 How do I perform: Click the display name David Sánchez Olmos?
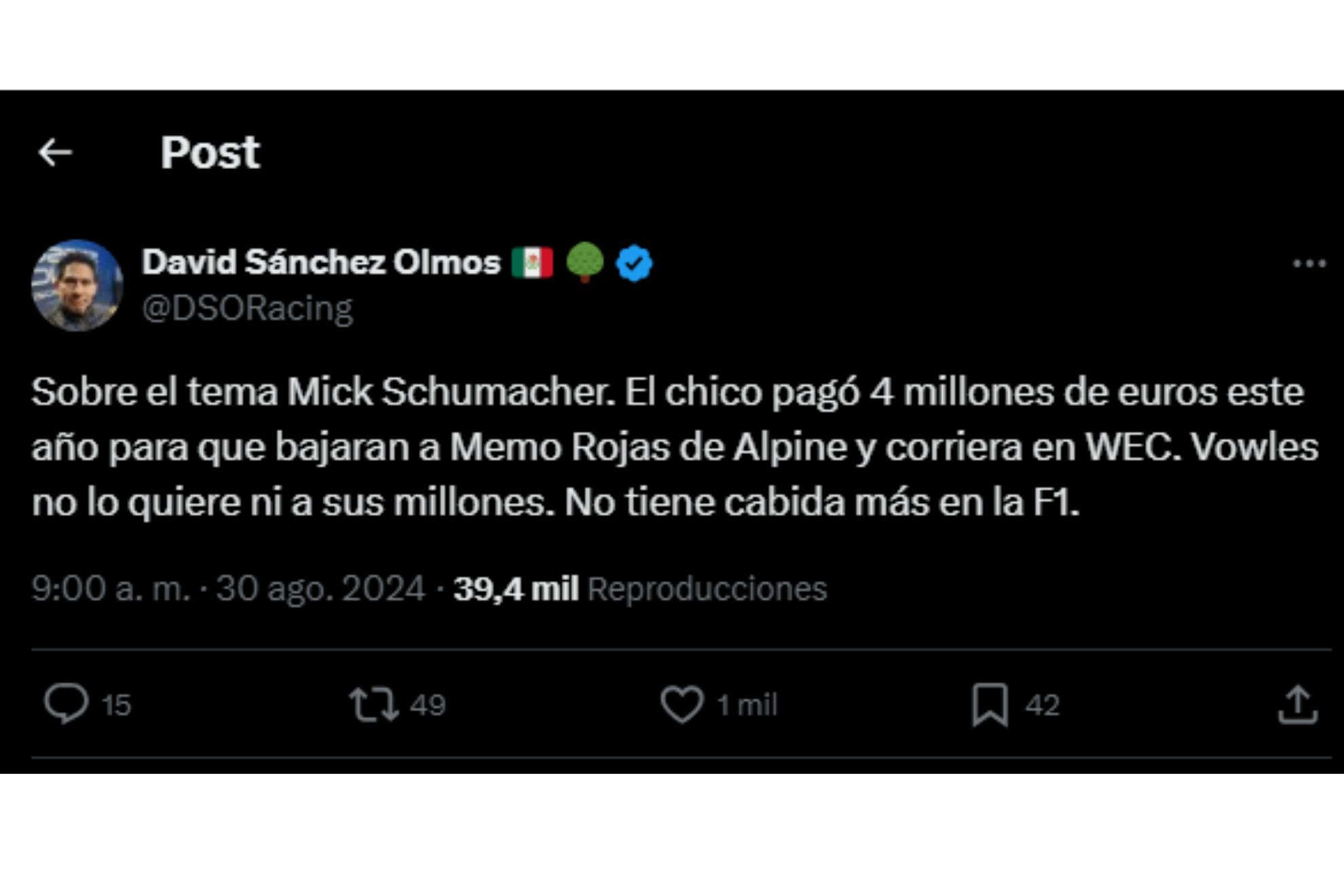320,262
